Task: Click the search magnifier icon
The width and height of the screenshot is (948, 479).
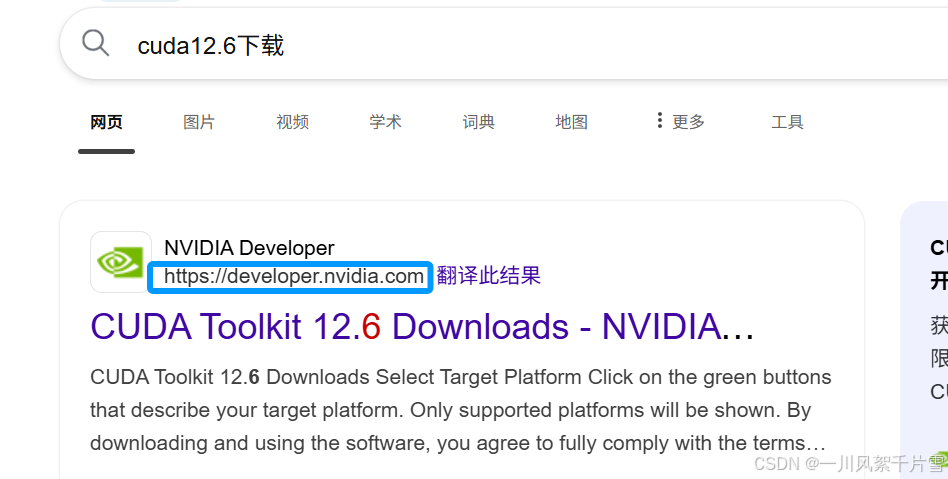Action: point(96,44)
